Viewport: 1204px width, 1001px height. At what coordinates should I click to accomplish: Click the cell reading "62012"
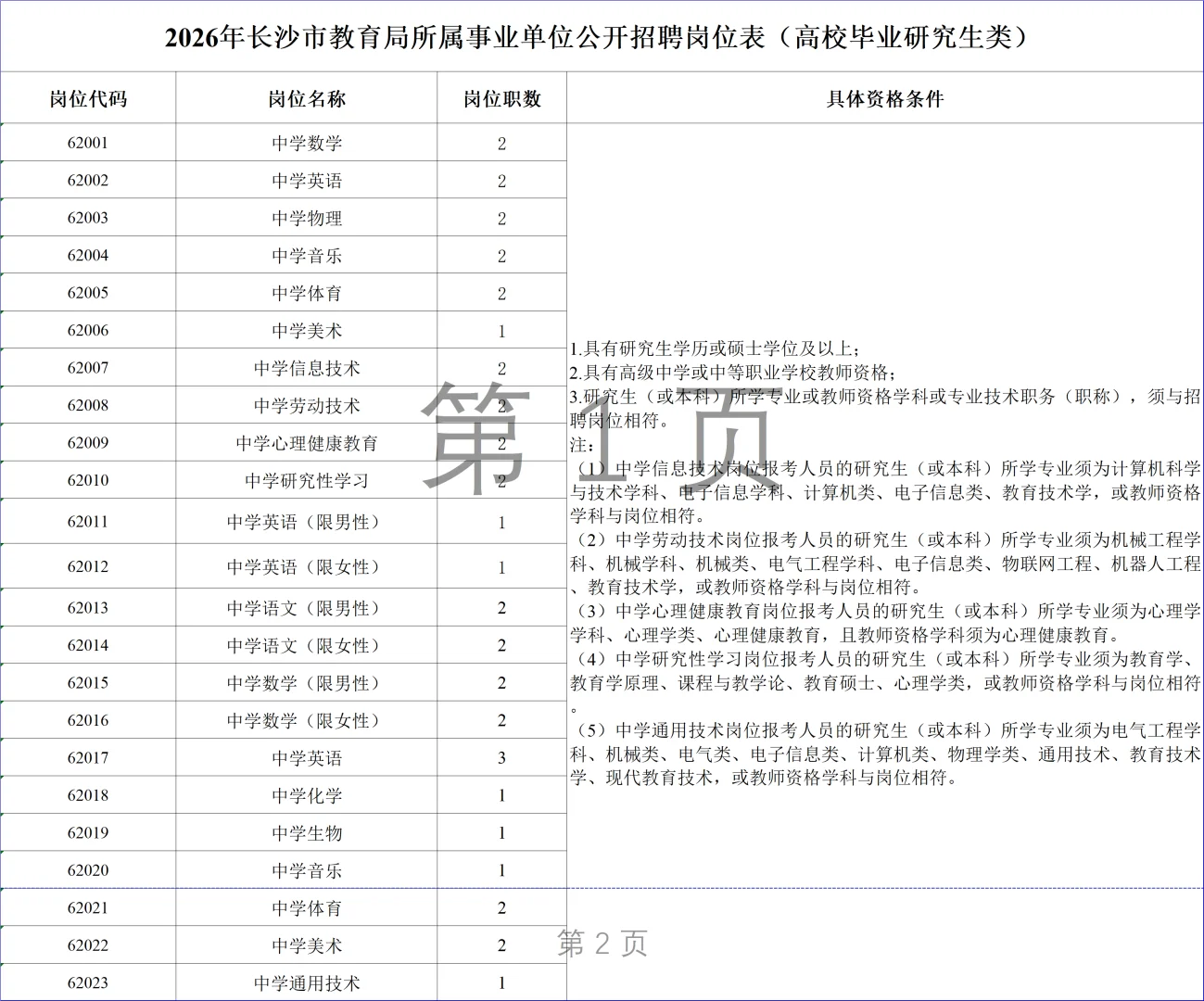pos(88,566)
